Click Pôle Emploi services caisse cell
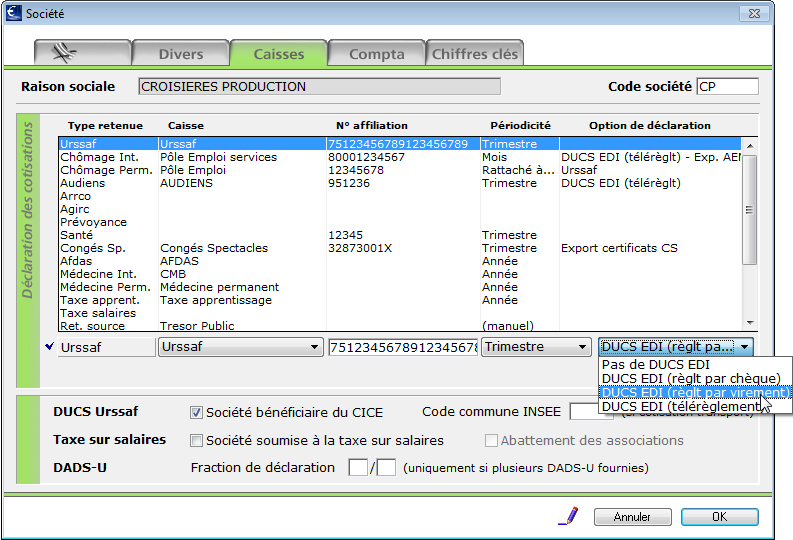793x540 pixels. [218, 157]
